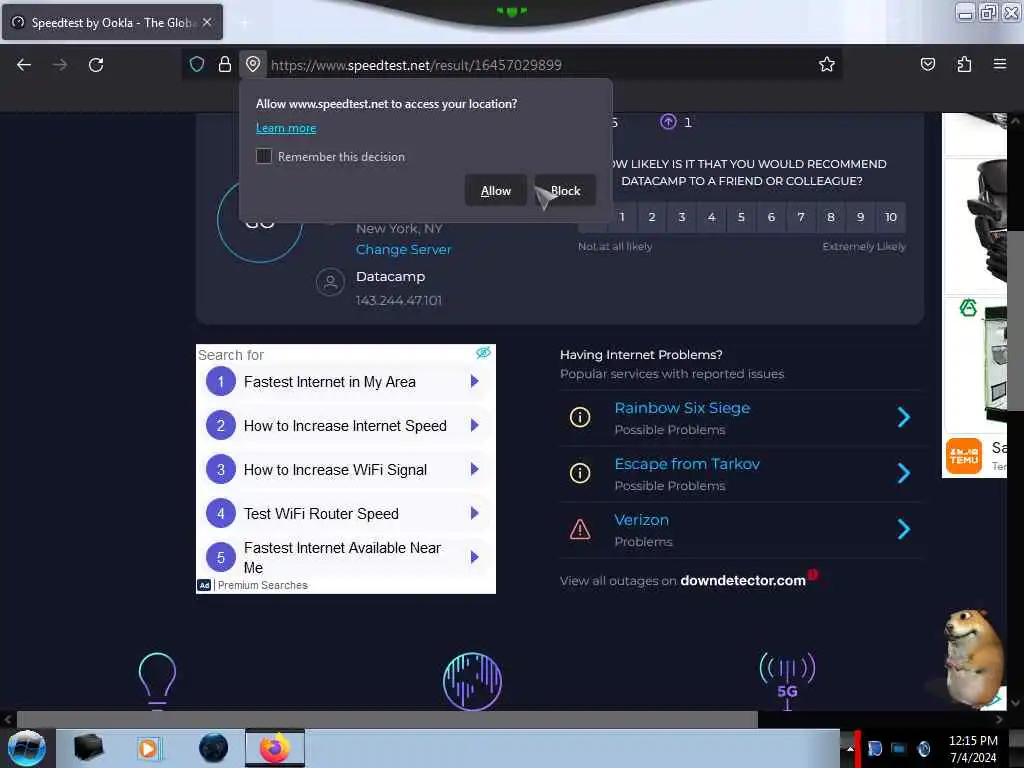Open the Temu ad logo

(x=964, y=456)
